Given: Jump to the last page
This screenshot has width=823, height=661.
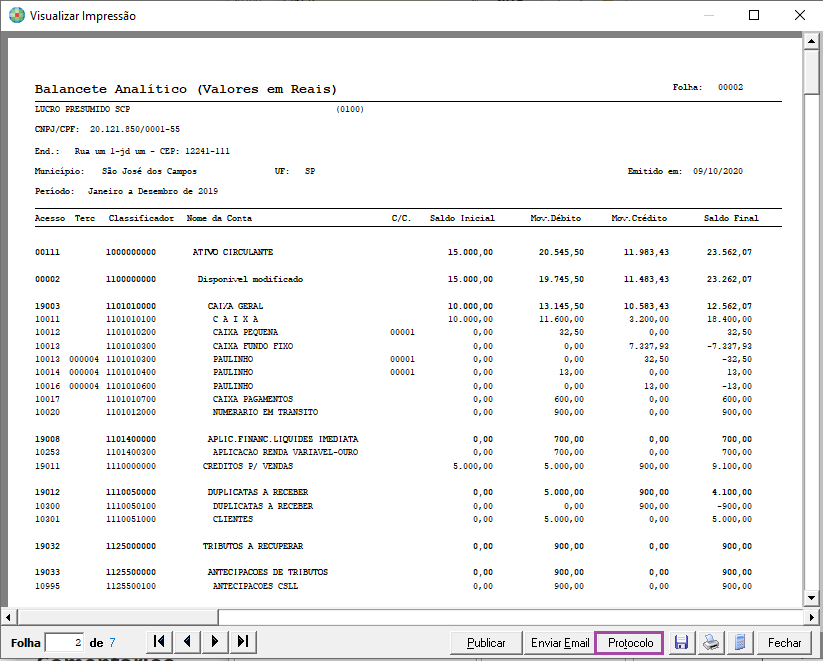Looking at the screenshot, I should coord(242,641).
